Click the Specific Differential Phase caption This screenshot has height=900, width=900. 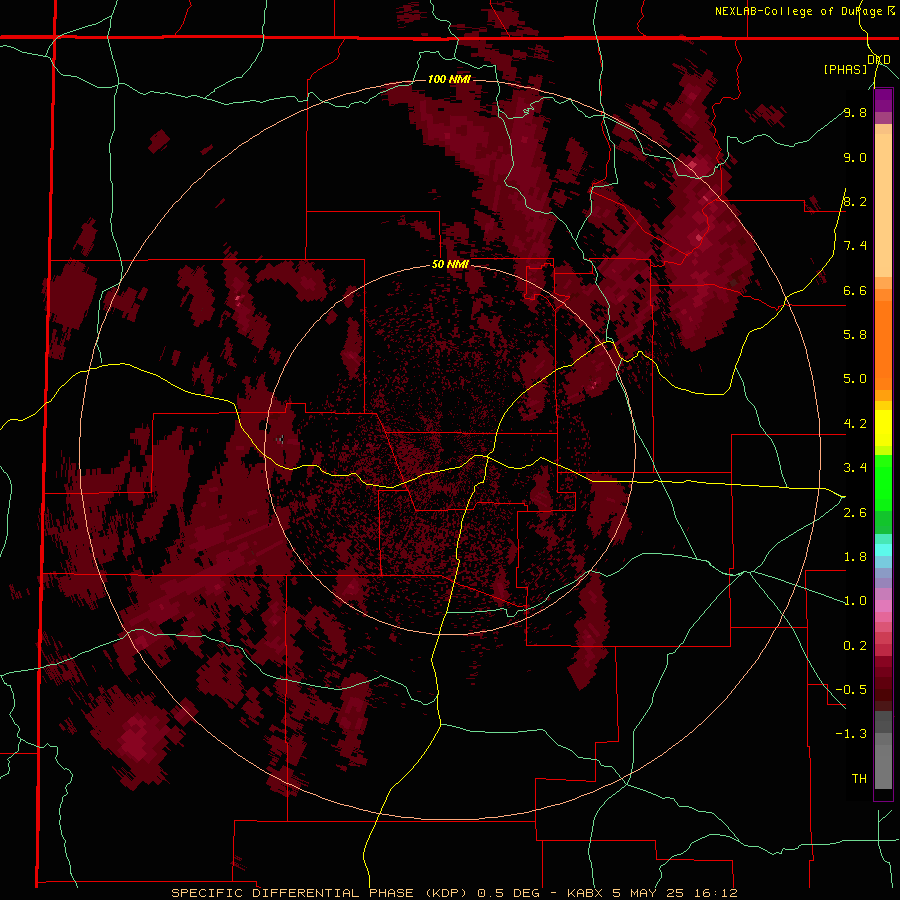coord(454,893)
